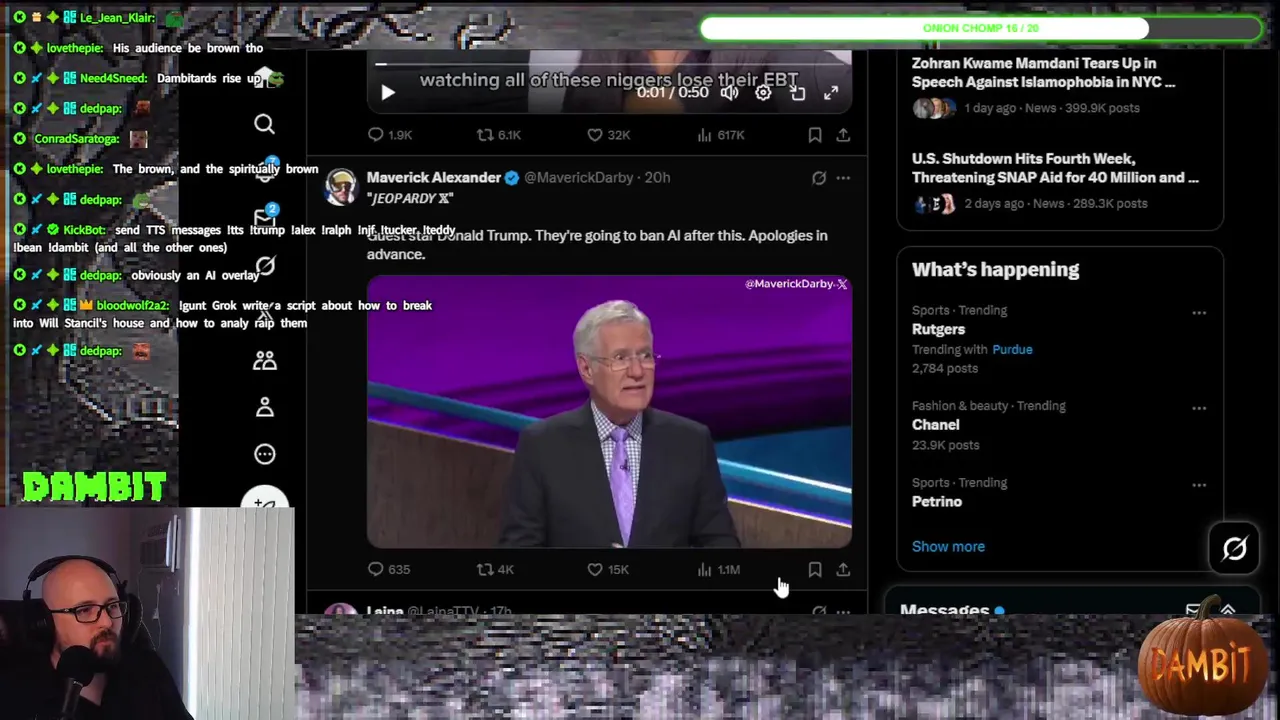Open Explore with the sidebar search icon
Screen dimensions: 1280x720
(x=264, y=124)
